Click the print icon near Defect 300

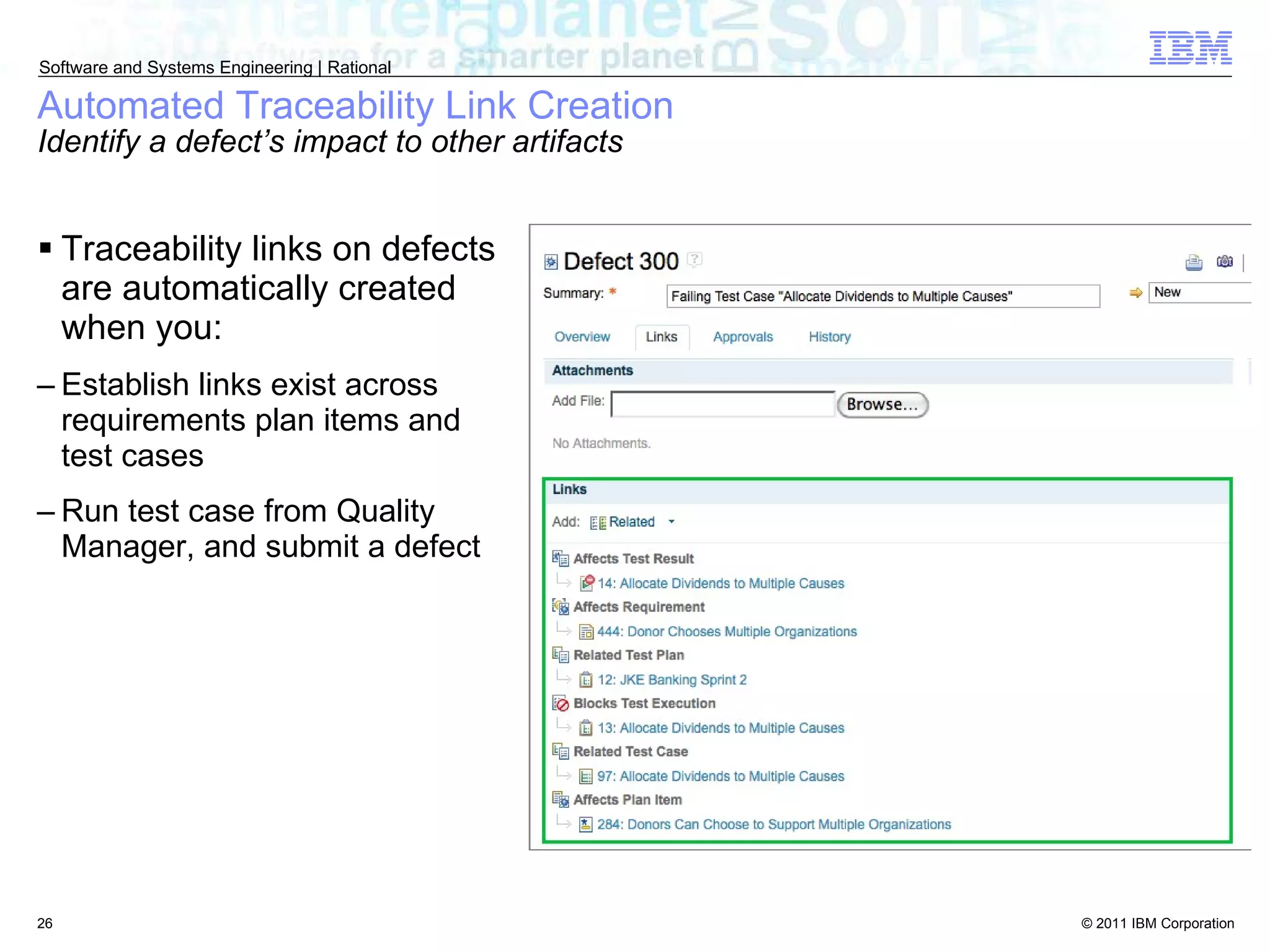(1193, 263)
